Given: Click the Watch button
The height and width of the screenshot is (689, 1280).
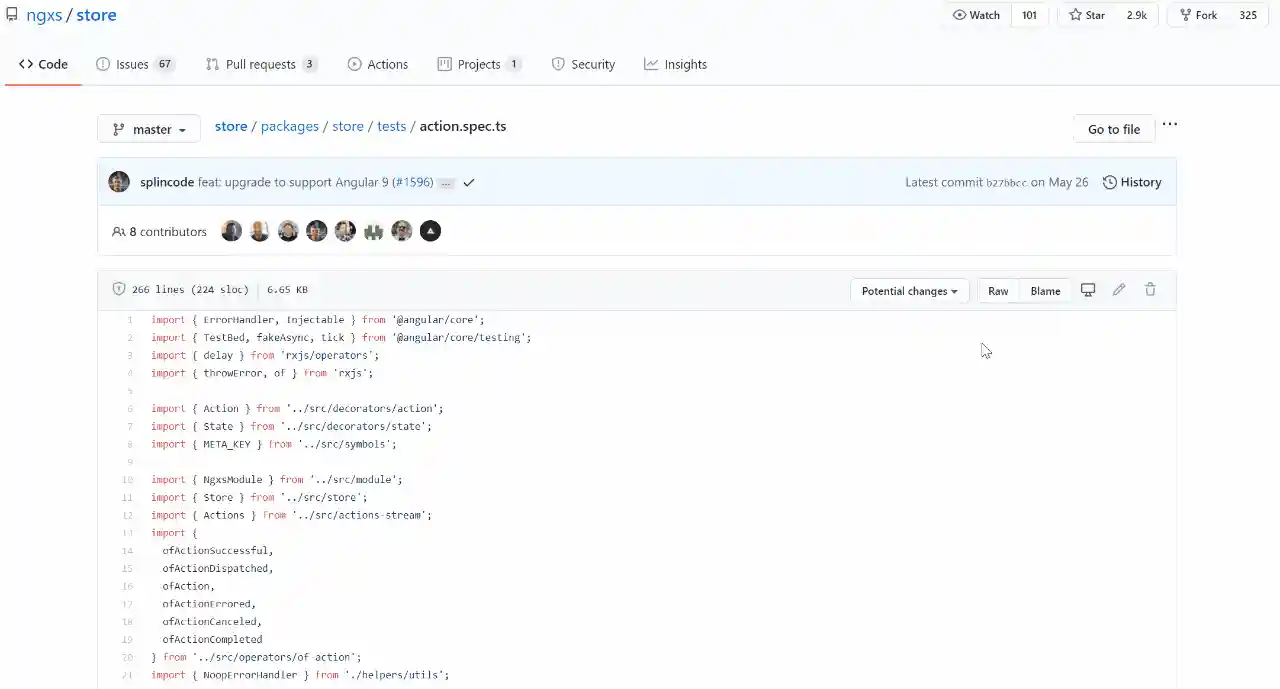Looking at the screenshot, I should pos(976,15).
